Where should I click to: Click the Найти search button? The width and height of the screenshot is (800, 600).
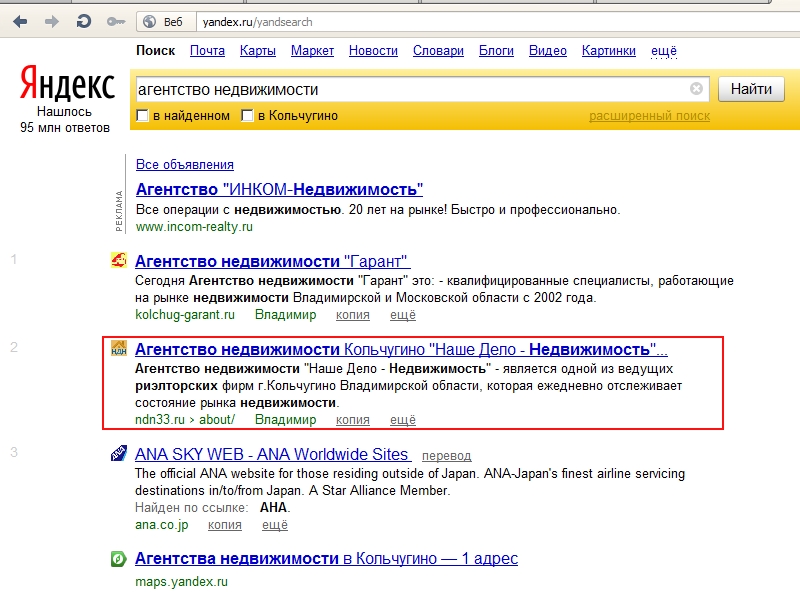751,89
